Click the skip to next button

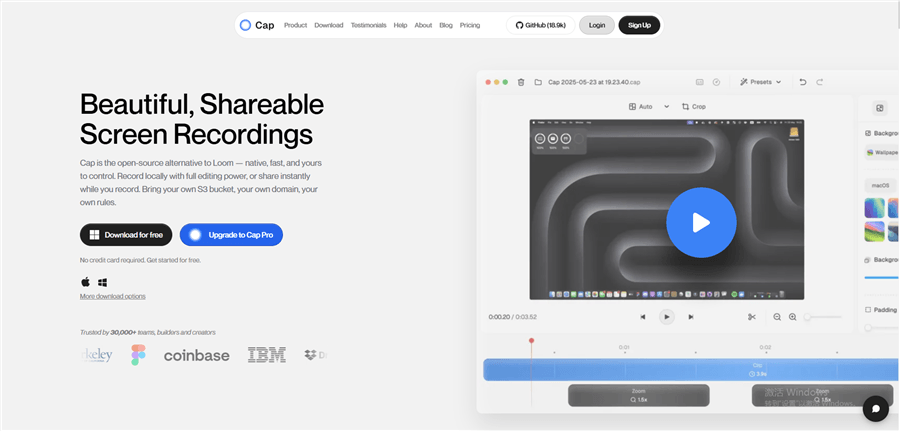click(691, 317)
